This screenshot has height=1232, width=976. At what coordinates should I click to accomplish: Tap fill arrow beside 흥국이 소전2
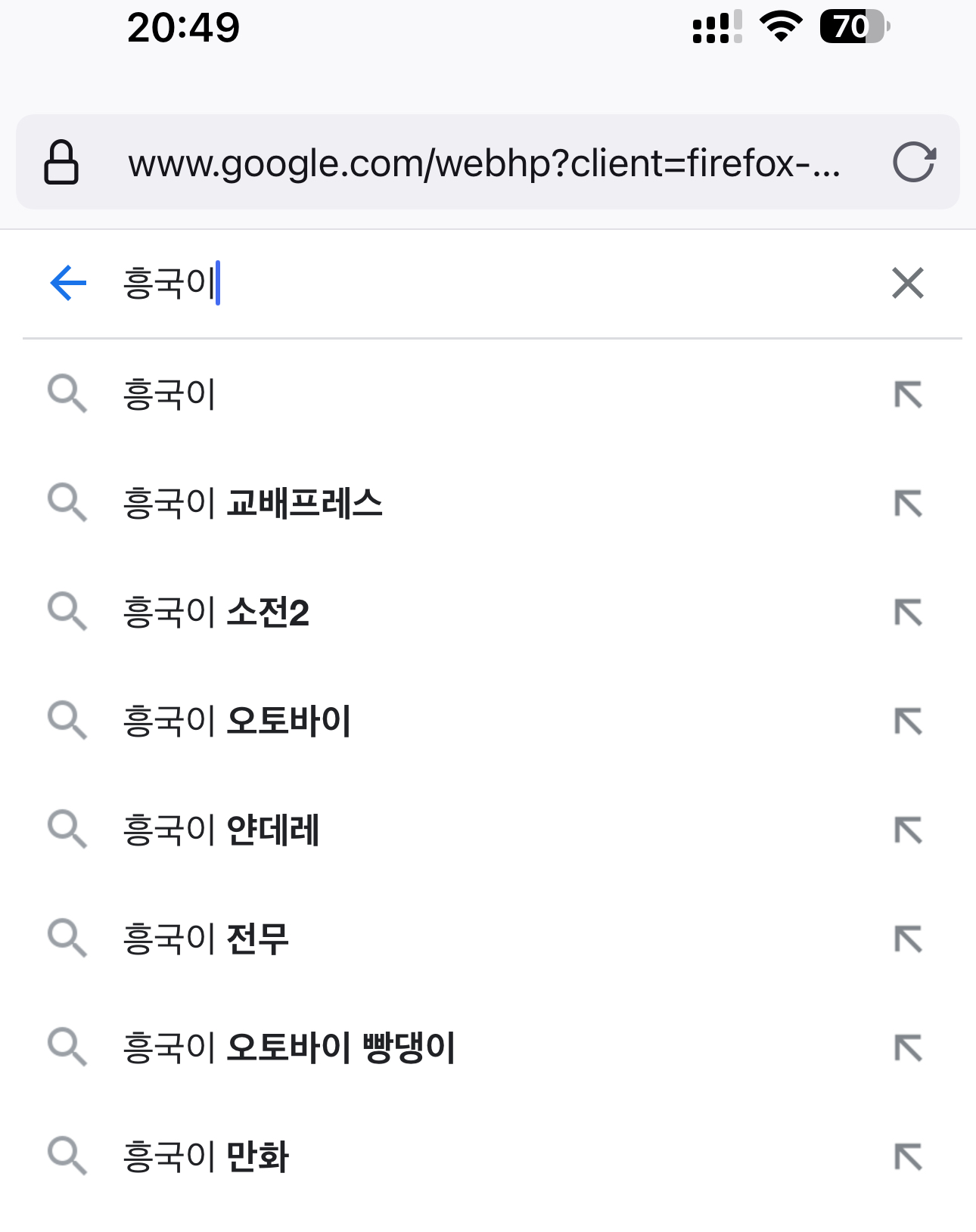(907, 613)
